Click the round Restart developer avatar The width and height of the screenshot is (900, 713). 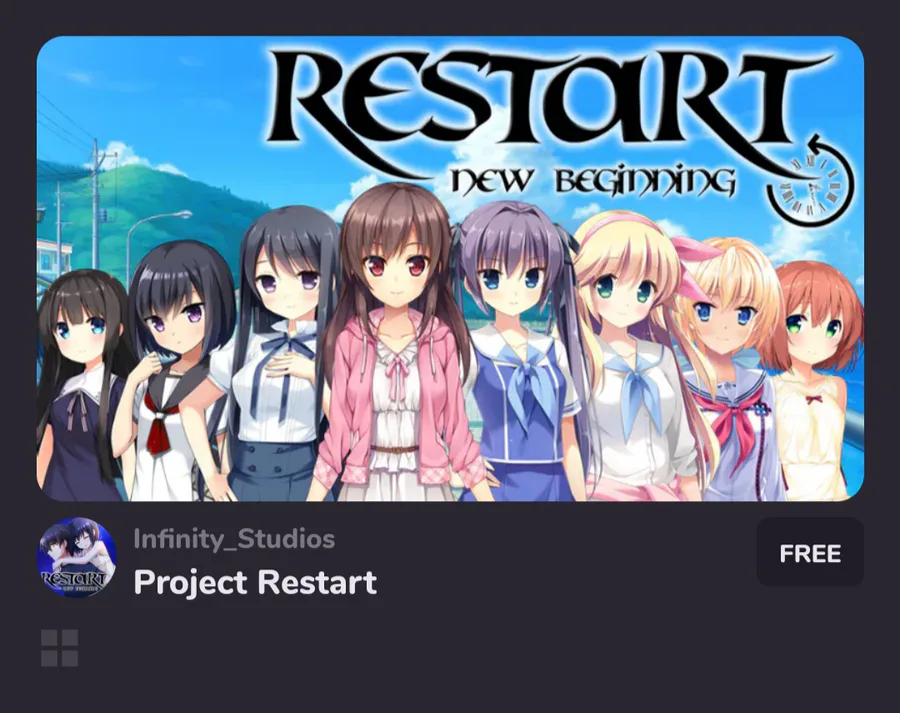click(77, 557)
